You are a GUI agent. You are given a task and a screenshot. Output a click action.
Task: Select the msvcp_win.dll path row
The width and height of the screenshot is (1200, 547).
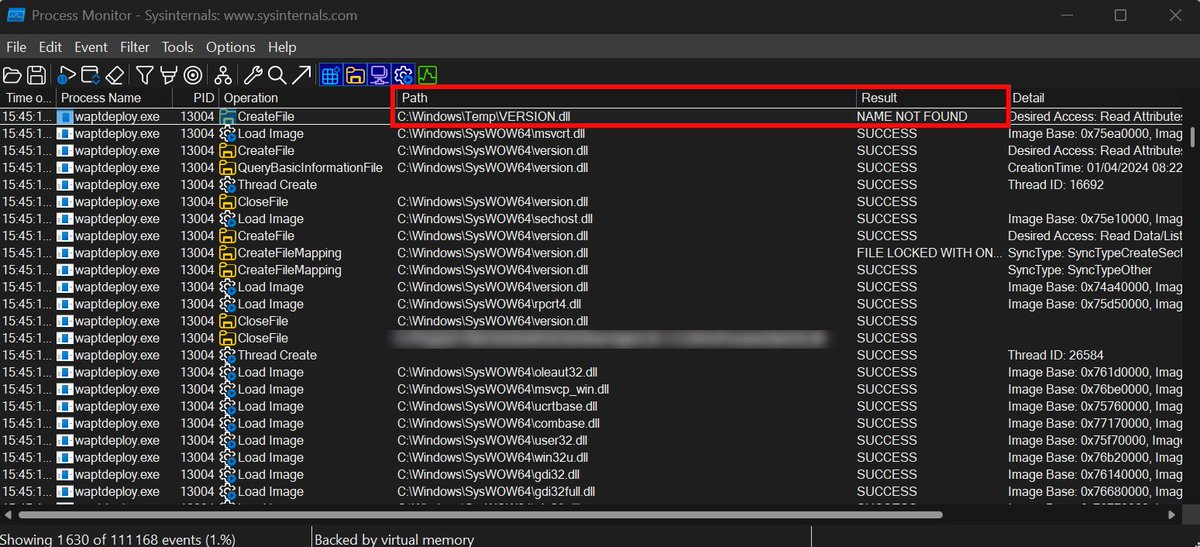point(503,389)
